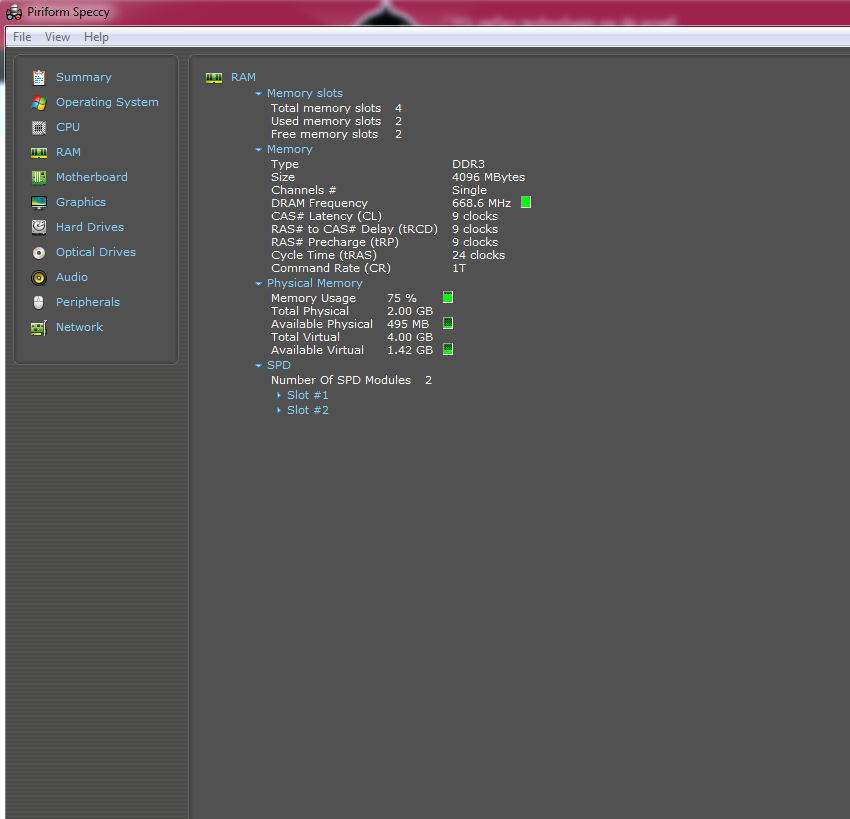The height and width of the screenshot is (819, 850).
Task: Click 'RAS# to CAS# Delay (tRCD)' label
Action: coord(354,229)
